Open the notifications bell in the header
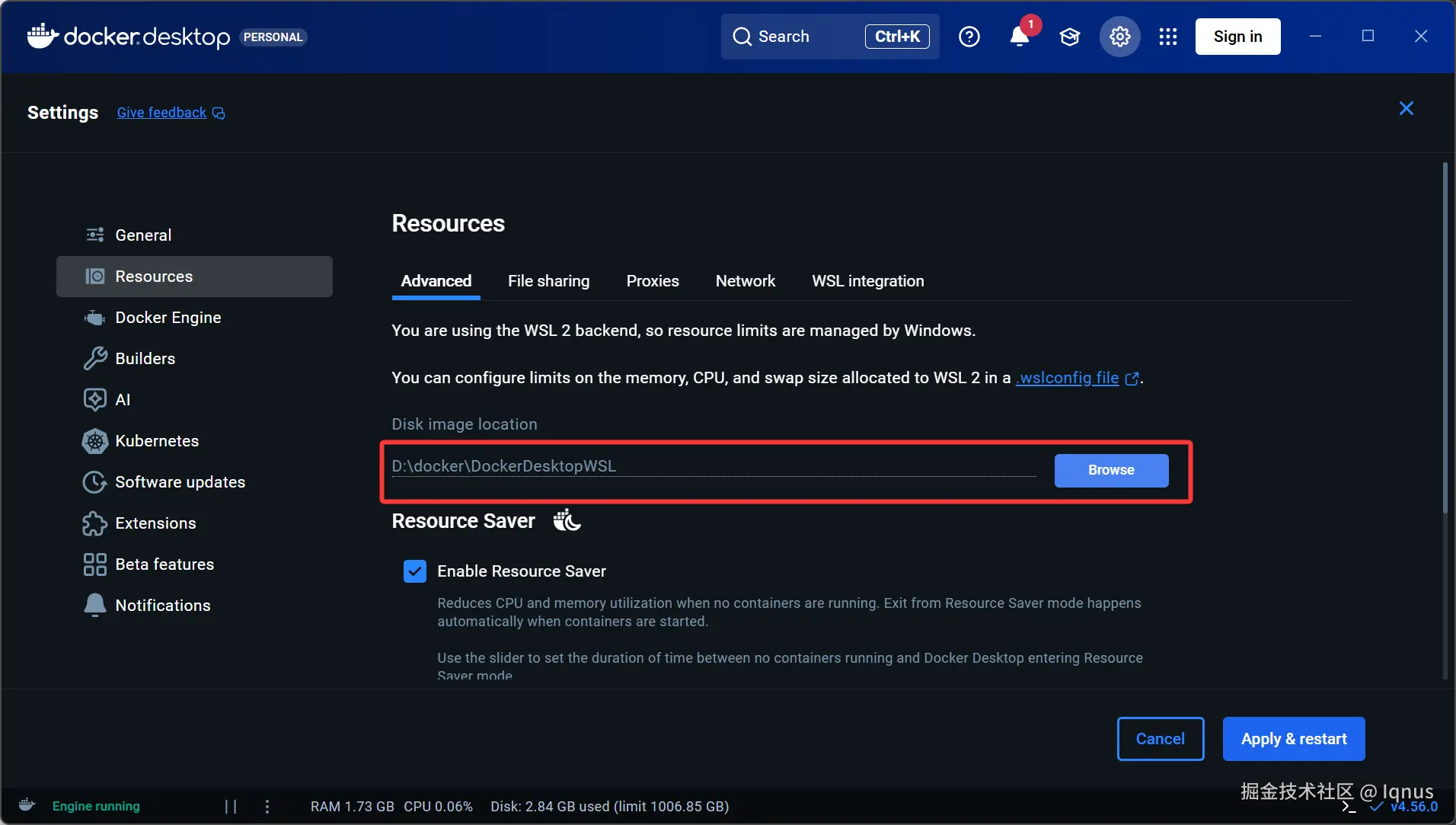 (x=1020, y=37)
